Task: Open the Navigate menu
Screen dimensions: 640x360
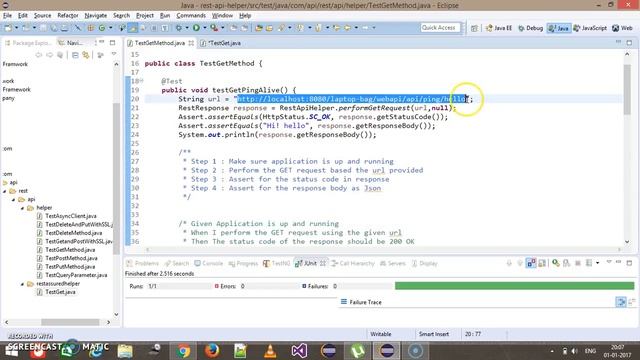Action: [96, 16]
